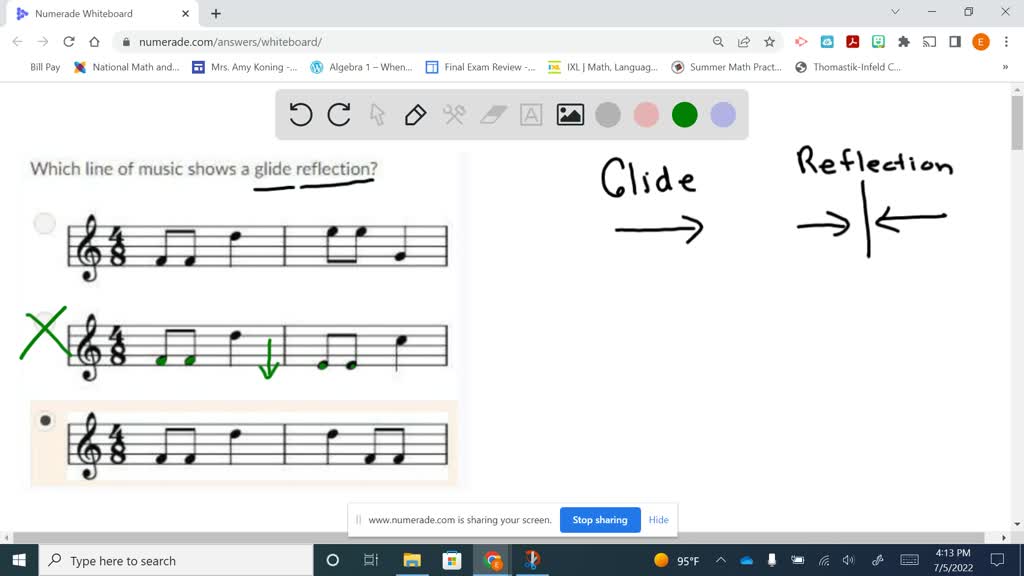Click the Redo arrow icon
Screen dimensions: 1024x576
(339, 114)
